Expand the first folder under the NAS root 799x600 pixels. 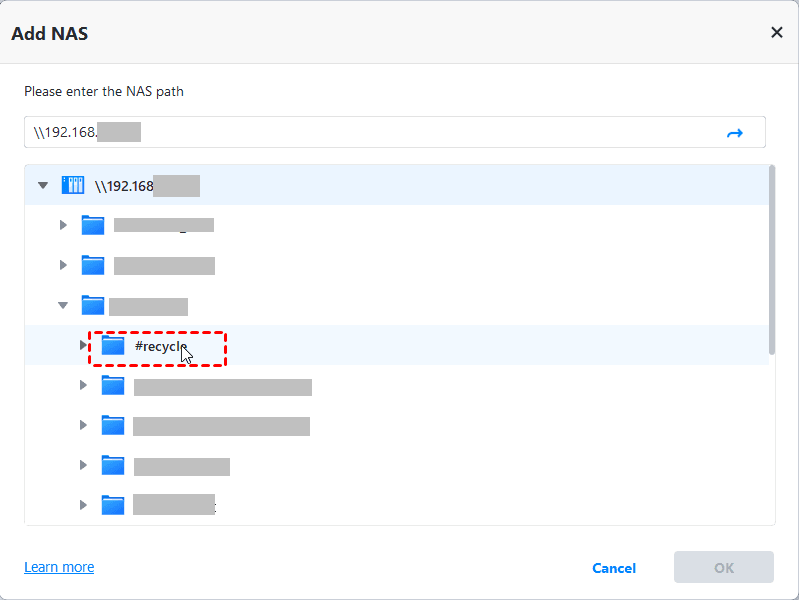coord(63,225)
